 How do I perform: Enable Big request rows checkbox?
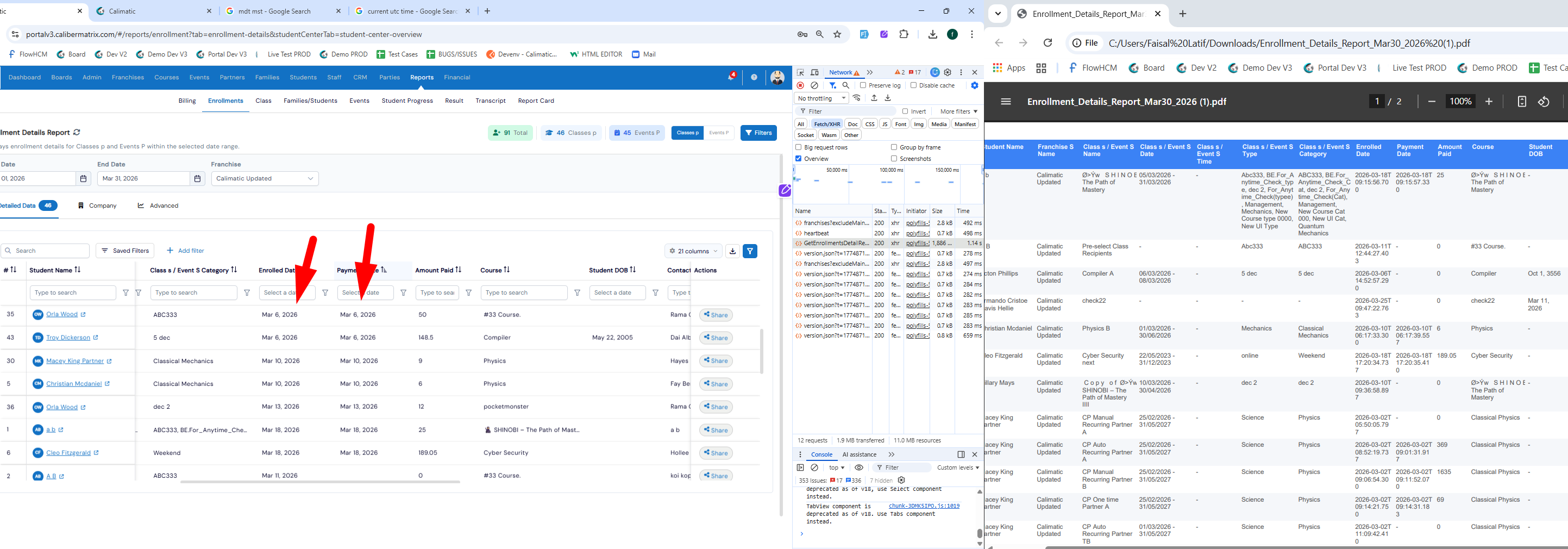(x=799, y=147)
